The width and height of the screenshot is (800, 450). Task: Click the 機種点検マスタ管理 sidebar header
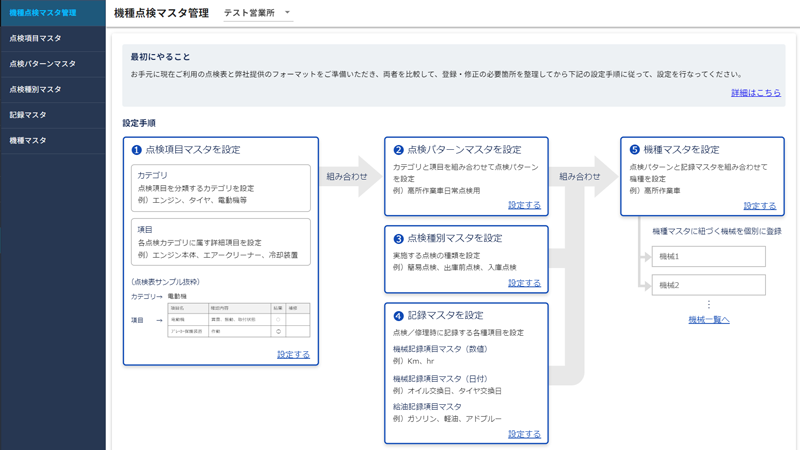pos(43,13)
